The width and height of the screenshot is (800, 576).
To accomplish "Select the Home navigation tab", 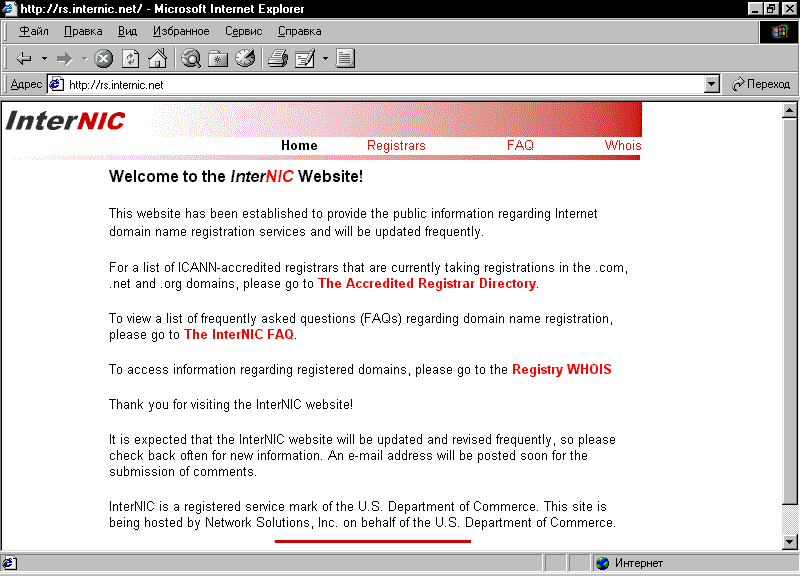I will pyautogui.click(x=299, y=145).
